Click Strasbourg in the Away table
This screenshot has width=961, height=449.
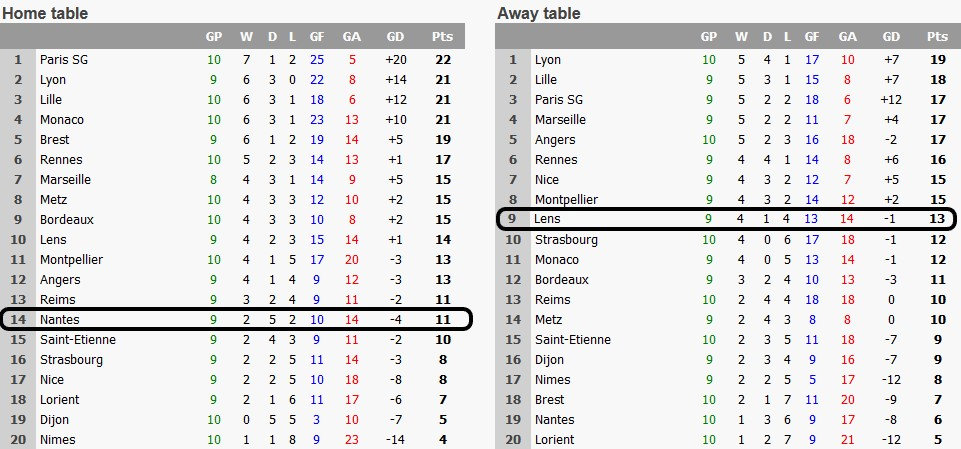[x=566, y=240]
